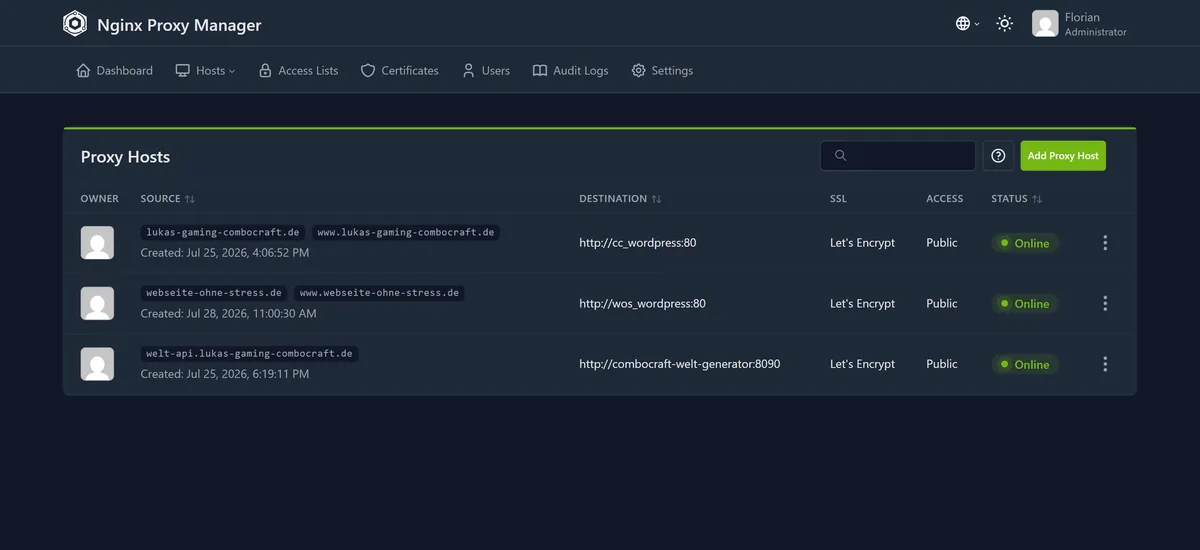Image resolution: width=1200 pixels, height=550 pixels.
Task: Click the www.webseite-ohne-stress.de domain tag
Action: point(379,293)
